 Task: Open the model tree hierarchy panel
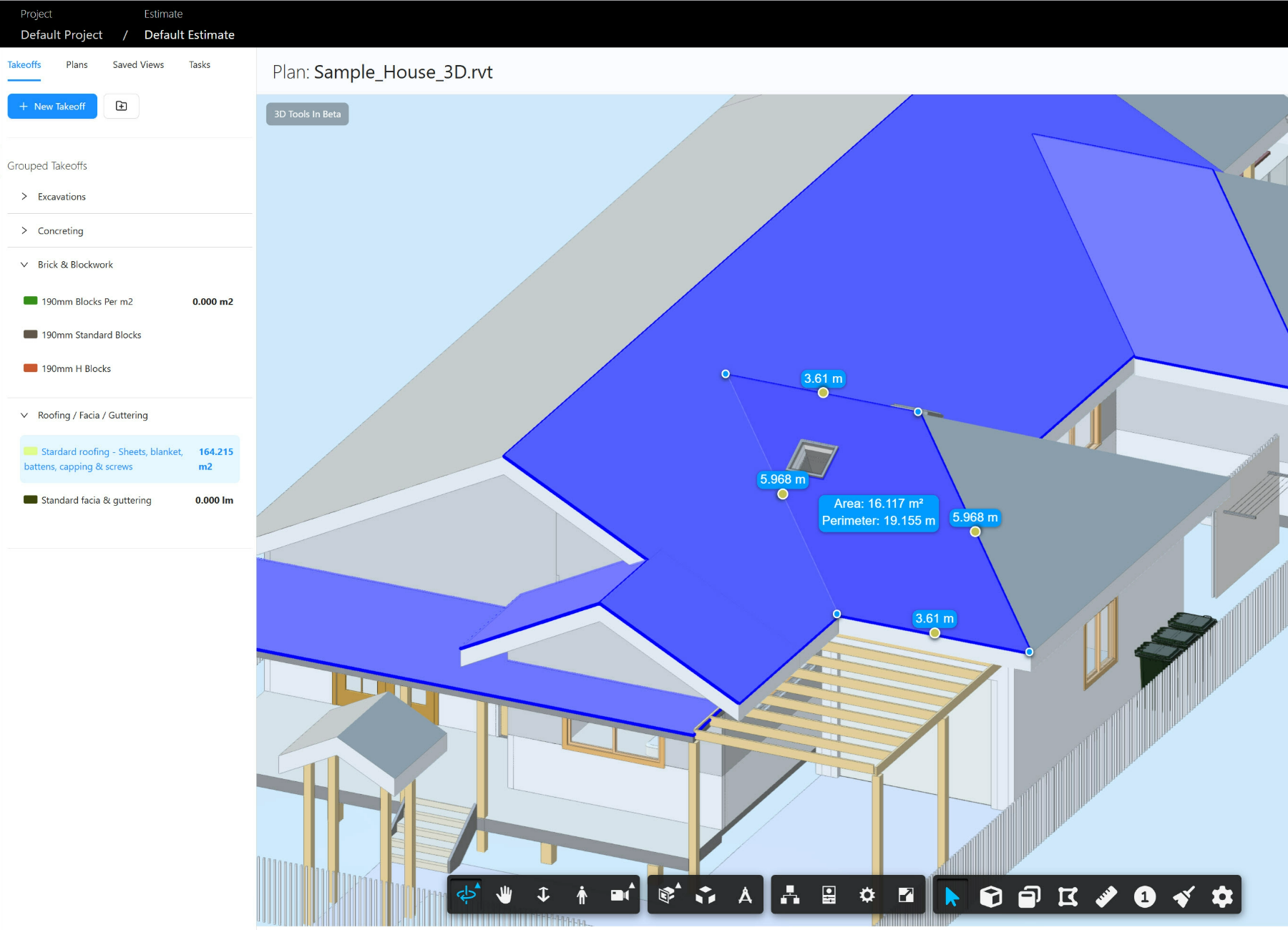[x=790, y=894]
